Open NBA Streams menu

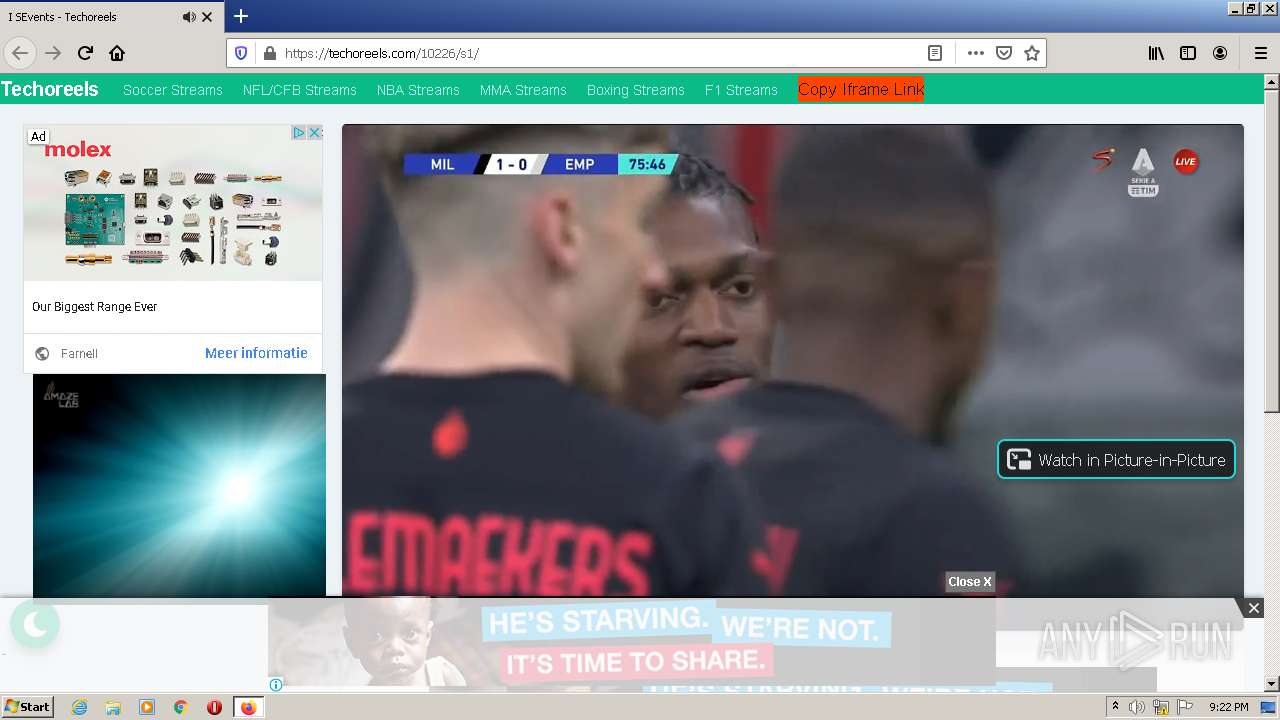point(418,90)
